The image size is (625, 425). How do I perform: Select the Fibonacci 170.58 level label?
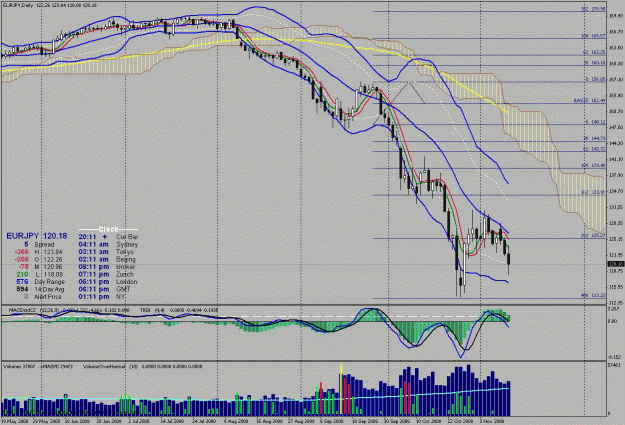point(593,8)
